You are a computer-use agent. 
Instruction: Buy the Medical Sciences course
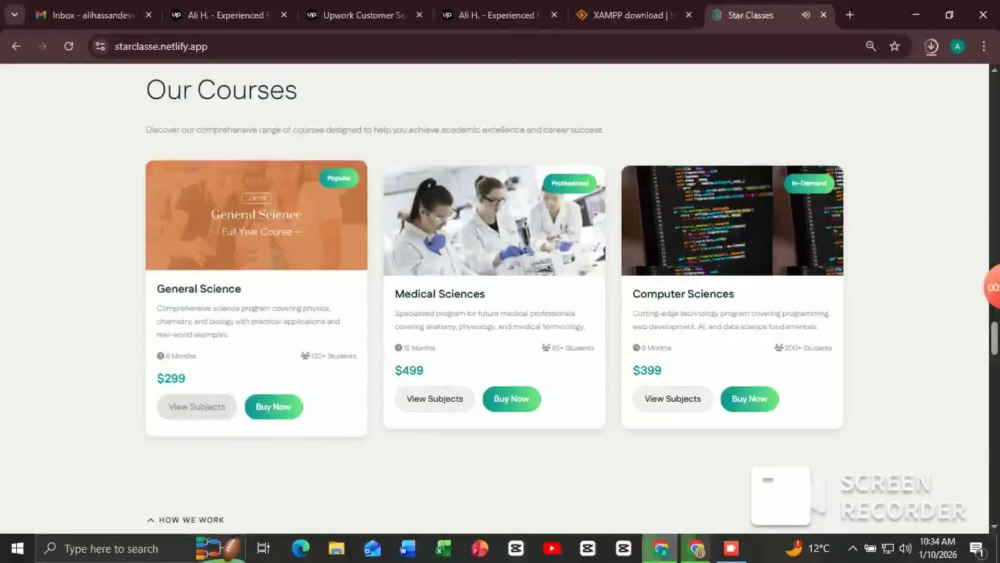[x=511, y=398]
